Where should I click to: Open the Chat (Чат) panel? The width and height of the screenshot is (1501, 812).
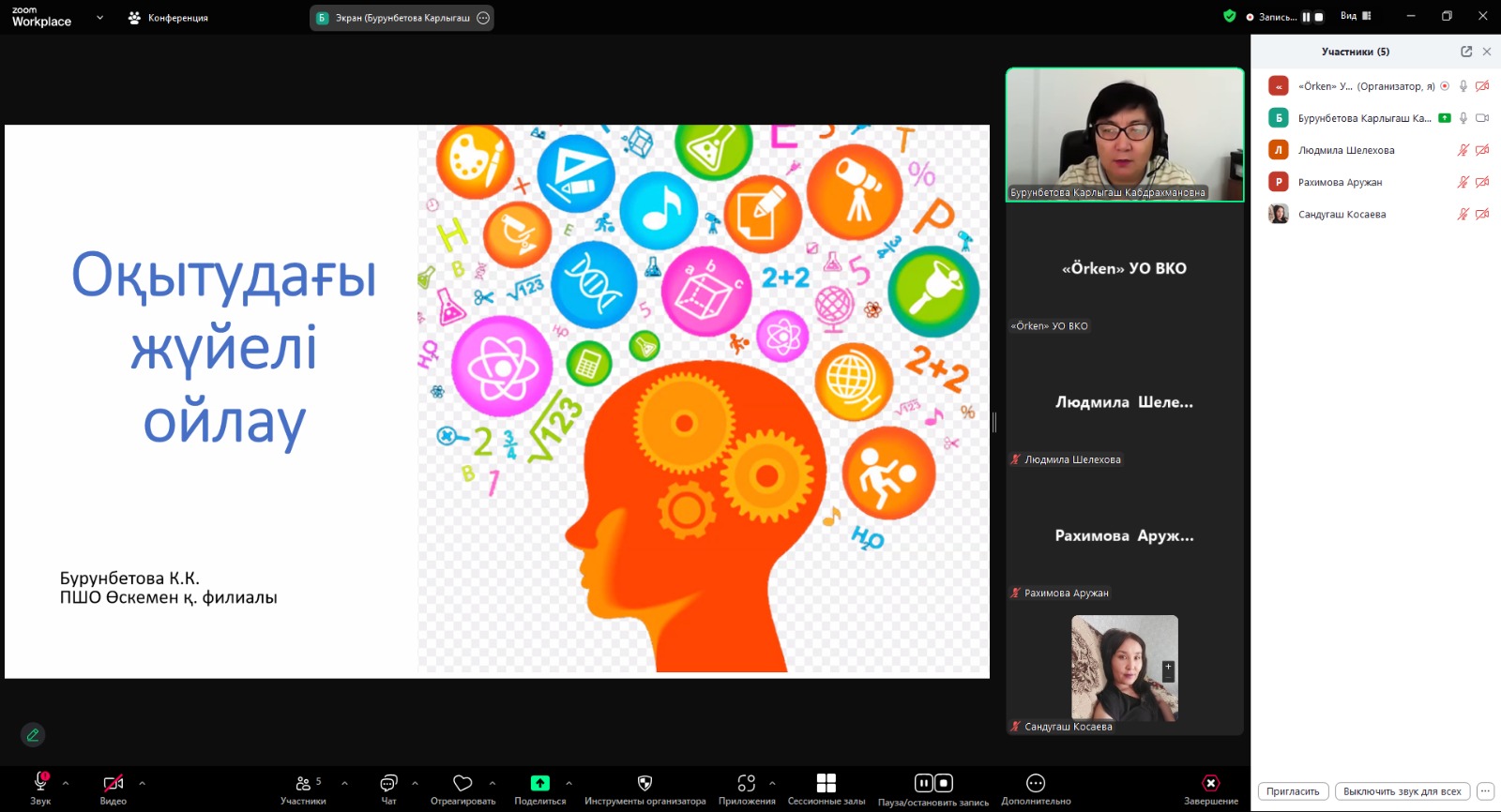[388, 784]
